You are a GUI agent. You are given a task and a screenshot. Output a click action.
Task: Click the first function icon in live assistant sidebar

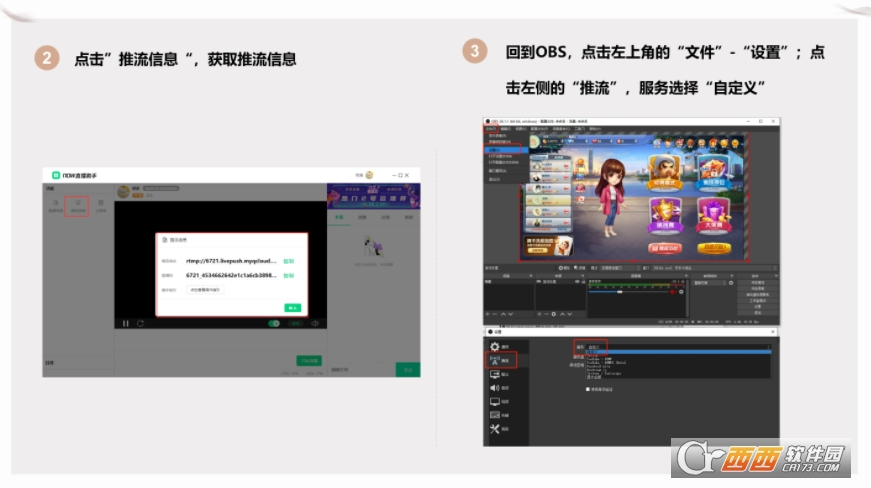tap(56, 205)
